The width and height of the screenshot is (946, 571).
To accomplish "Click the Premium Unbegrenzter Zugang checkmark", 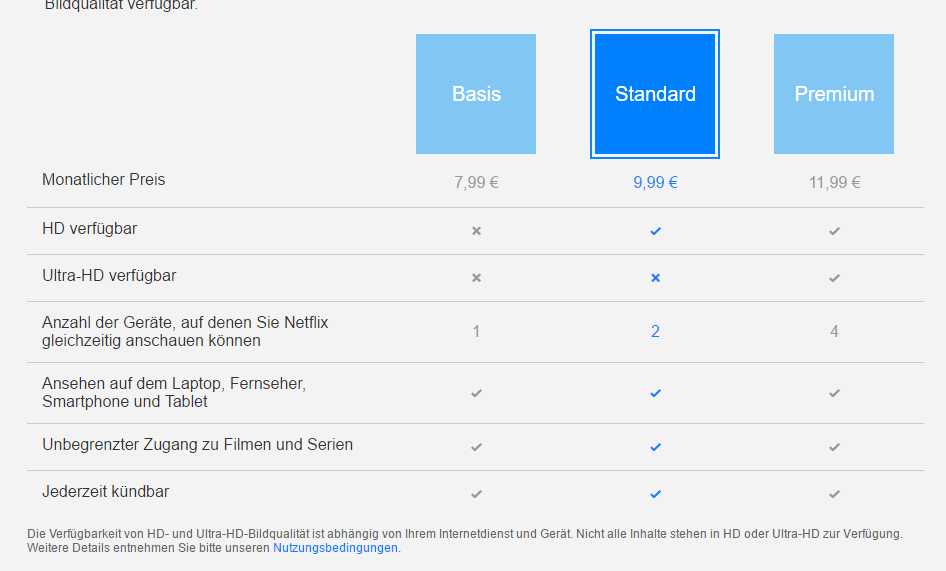I will tap(834, 447).
